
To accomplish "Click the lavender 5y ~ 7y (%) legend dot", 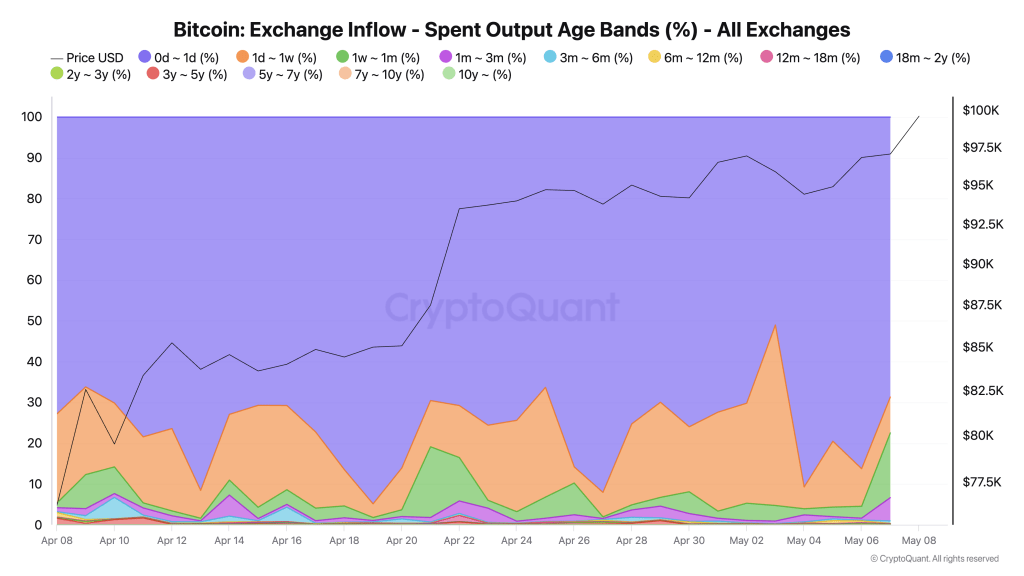I will (x=249, y=74).
